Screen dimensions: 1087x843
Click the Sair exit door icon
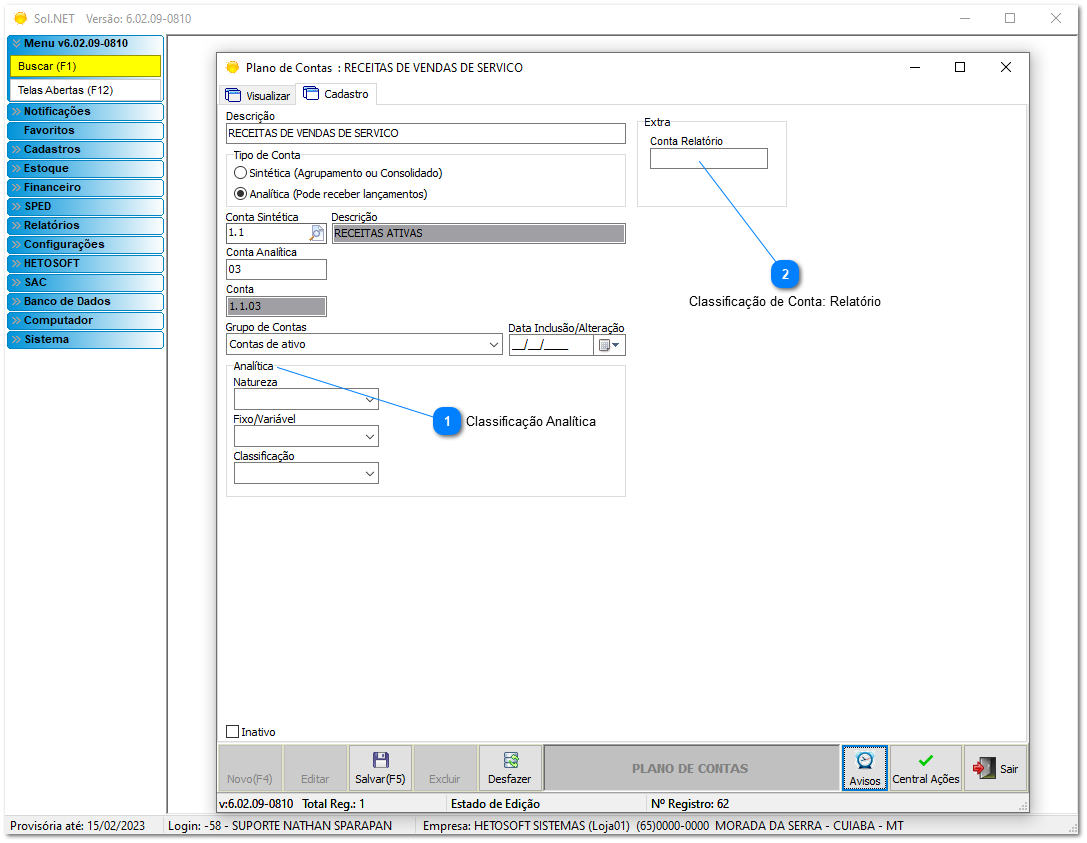[x=983, y=768]
